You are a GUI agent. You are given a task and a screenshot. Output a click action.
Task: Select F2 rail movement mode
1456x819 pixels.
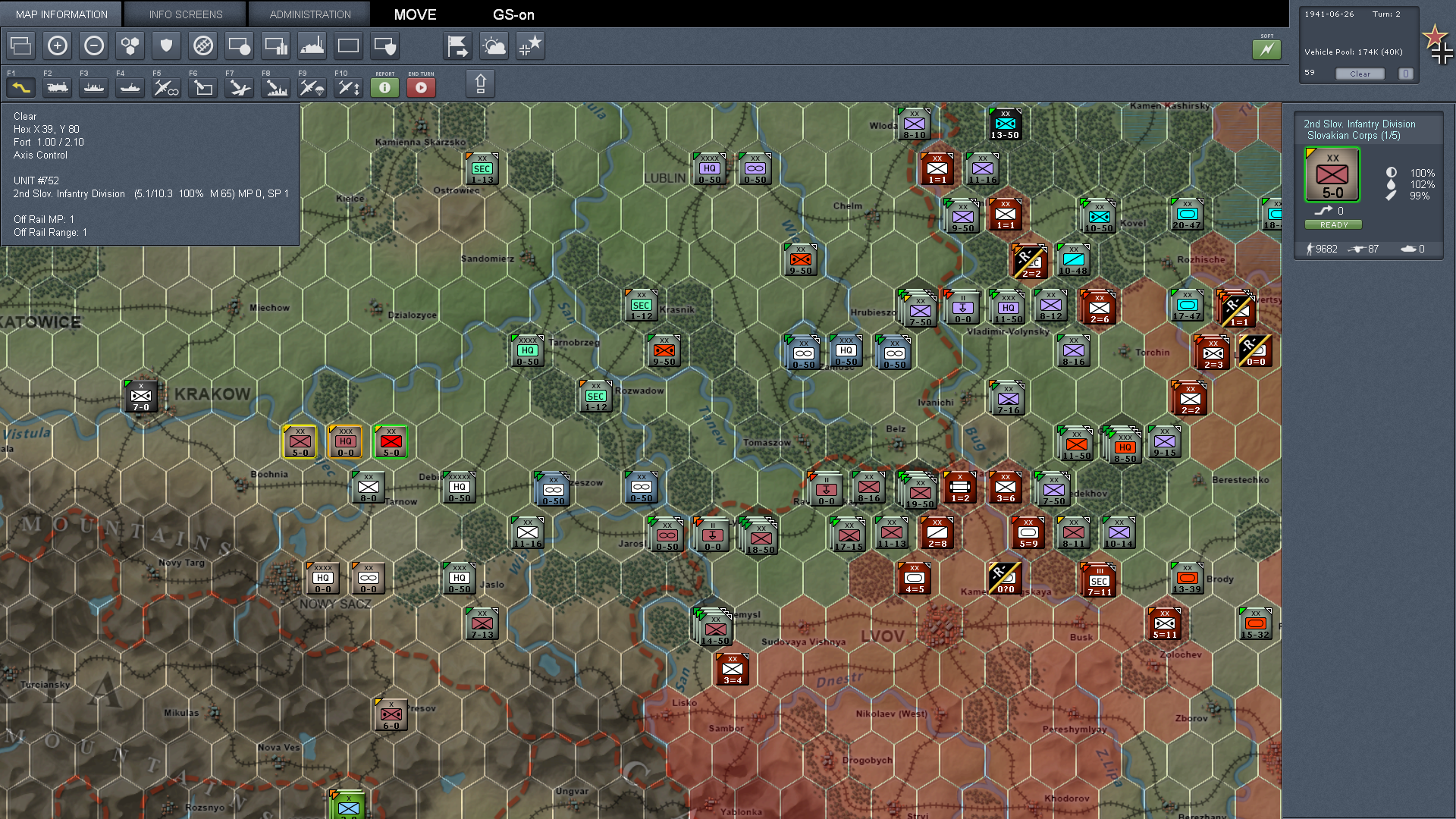[58, 88]
